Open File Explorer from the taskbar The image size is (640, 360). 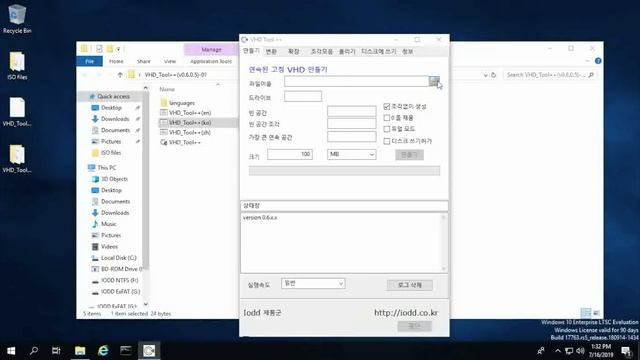point(80,351)
